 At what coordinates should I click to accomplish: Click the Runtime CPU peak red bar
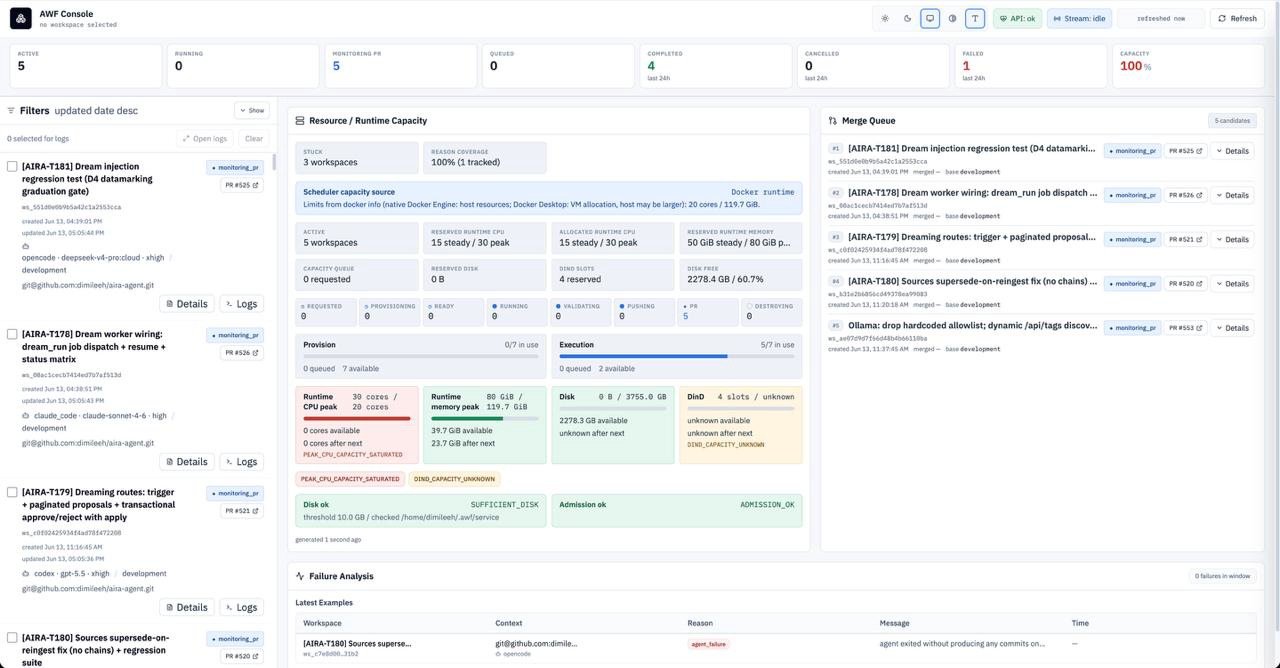tap(357, 418)
